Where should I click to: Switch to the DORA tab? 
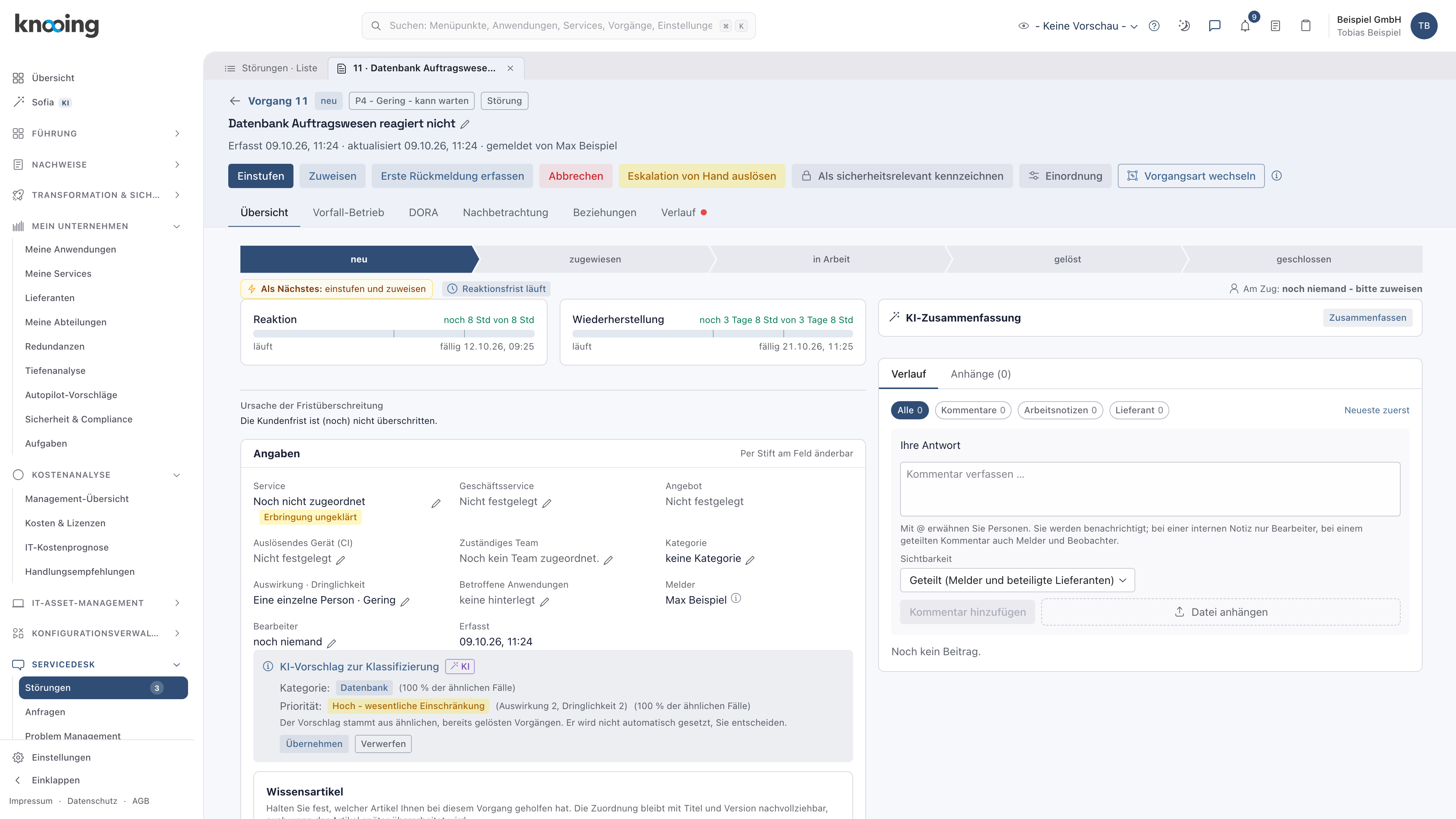point(424,212)
